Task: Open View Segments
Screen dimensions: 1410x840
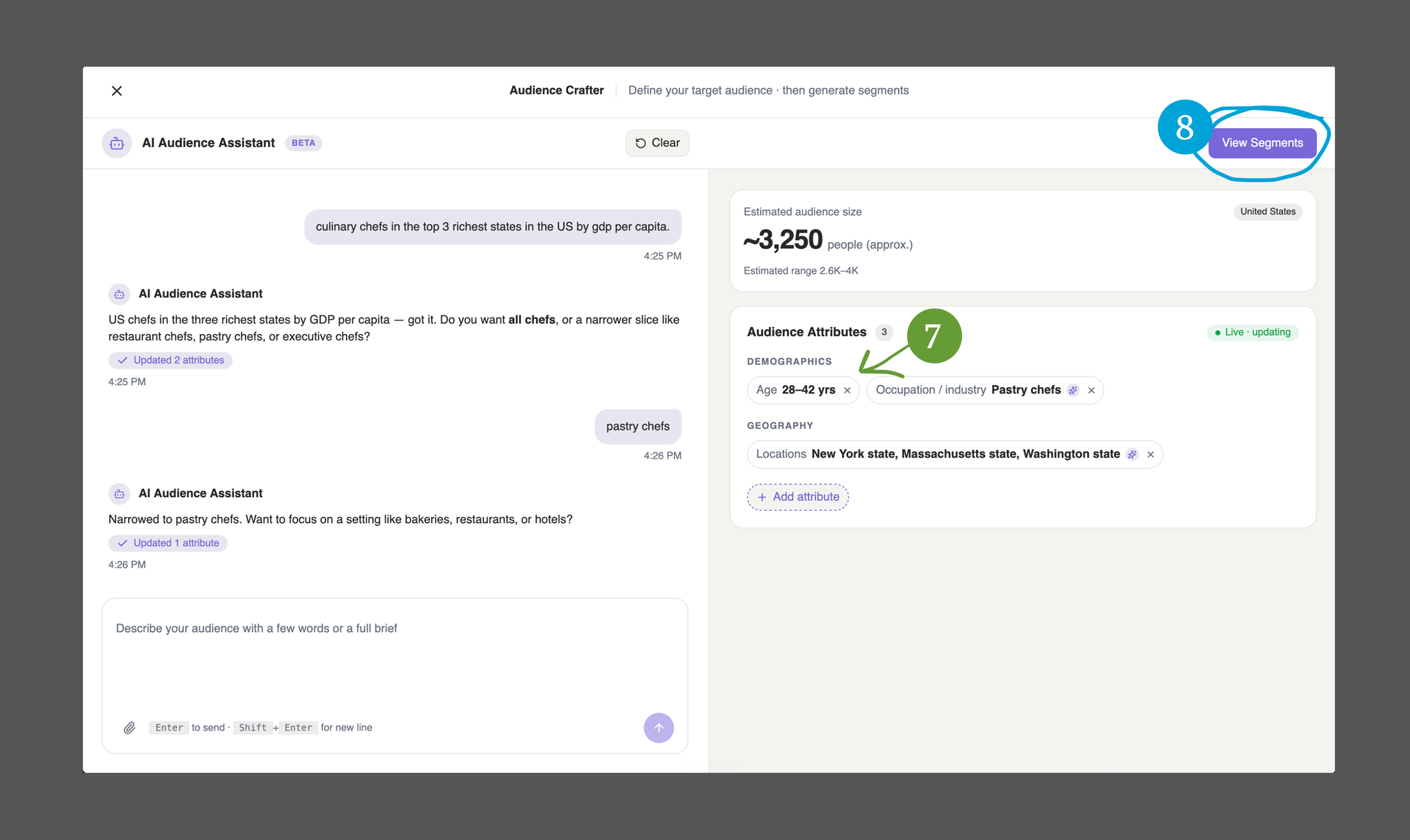Action: pyautogui.click(x=1262, y=143)
